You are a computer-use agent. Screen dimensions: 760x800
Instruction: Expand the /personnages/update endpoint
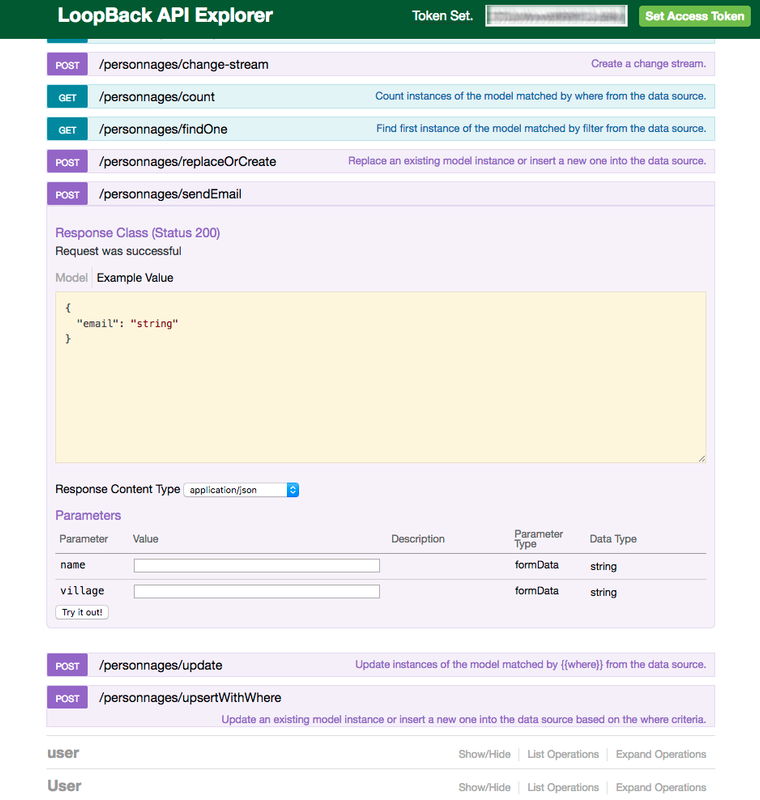pyautogui.click(x=161, y=665)
